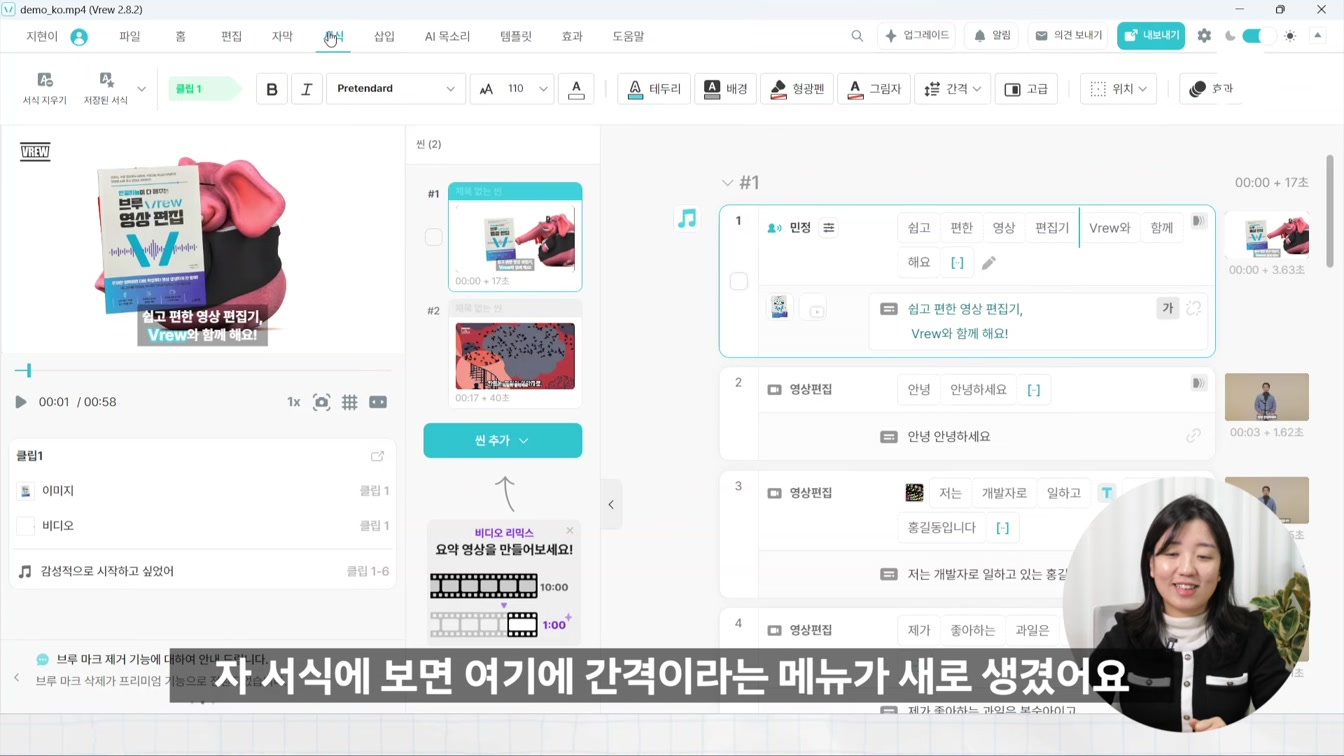This screenshot has height=756, width=1344.
Task: Open the 홈 menu tab
Action: (181, 36)
